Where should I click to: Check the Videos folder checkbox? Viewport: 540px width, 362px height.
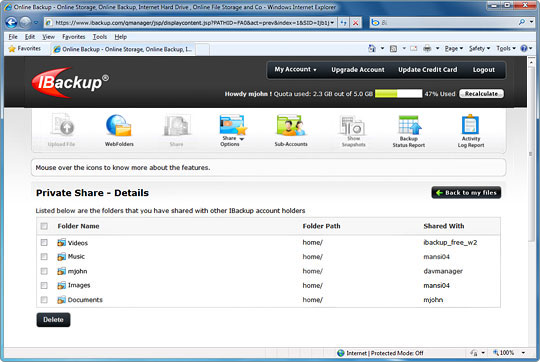[x=44, y=242]
